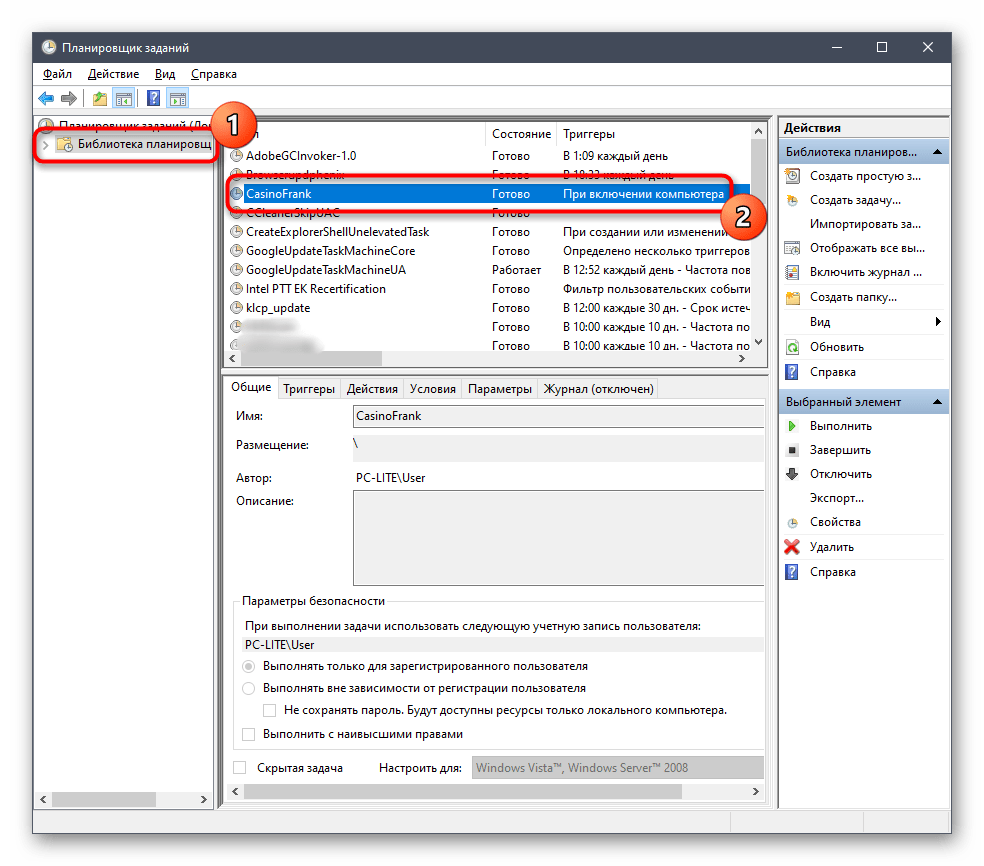
Task: Click the Task Scheduler title bar icon
Action: tap(49, 48)
